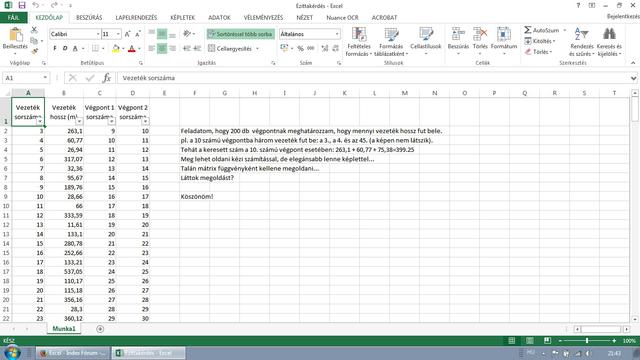This screenshot has width=640, height=360.
Task: Toggle center horizontal alignment
Action: coord(162,49)
